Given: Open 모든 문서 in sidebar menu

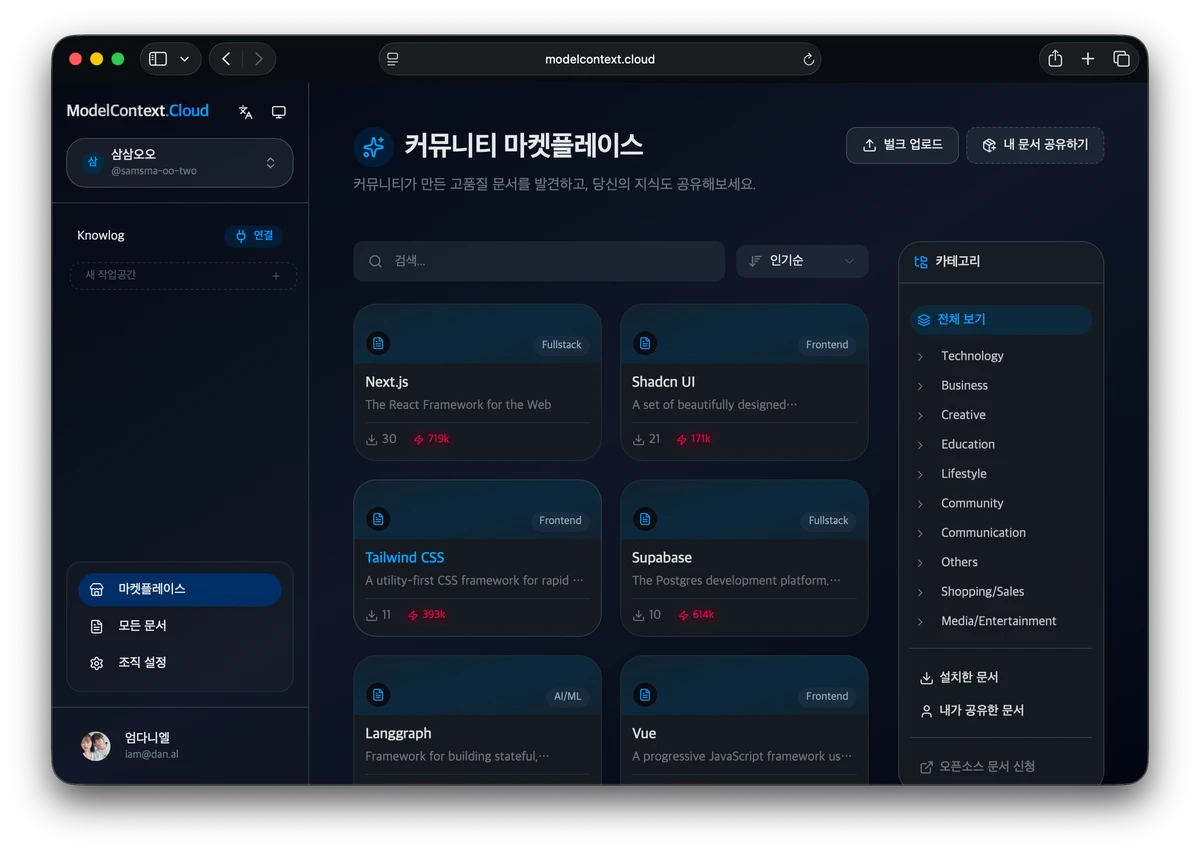Looking at the screenshot, I should coord(180,626).
